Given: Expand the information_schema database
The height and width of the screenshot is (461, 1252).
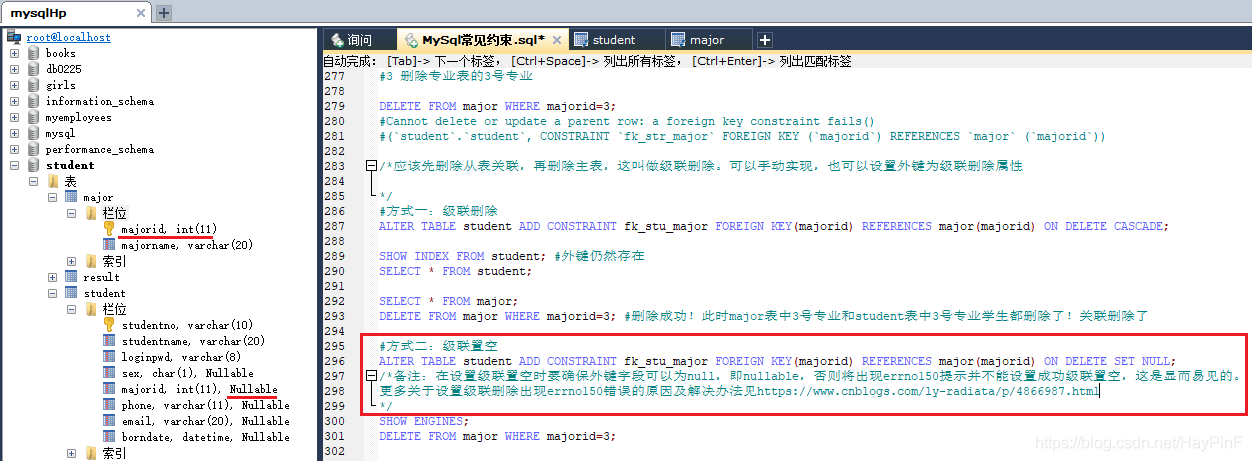Looking at the screenshot, I should 14,101.
